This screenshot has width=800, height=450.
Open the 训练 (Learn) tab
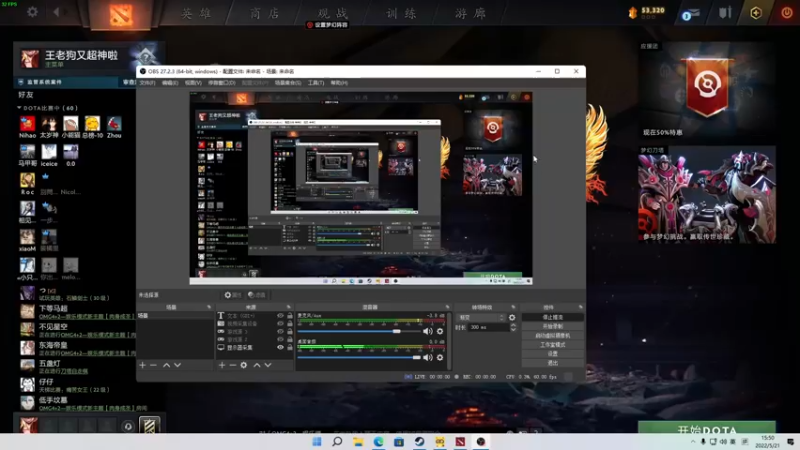coord(401,13)
